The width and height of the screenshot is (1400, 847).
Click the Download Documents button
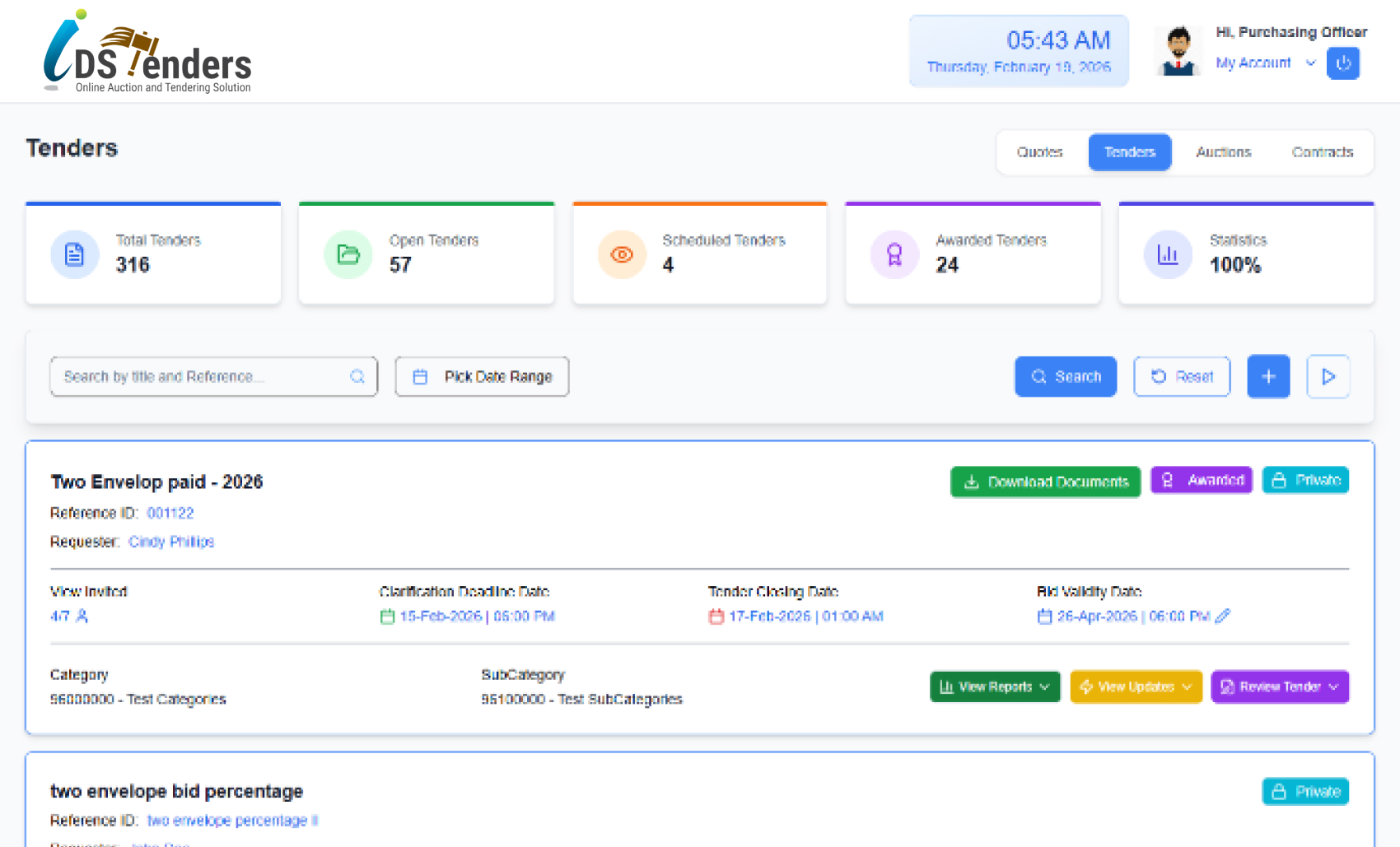[x=1045, y=482]
